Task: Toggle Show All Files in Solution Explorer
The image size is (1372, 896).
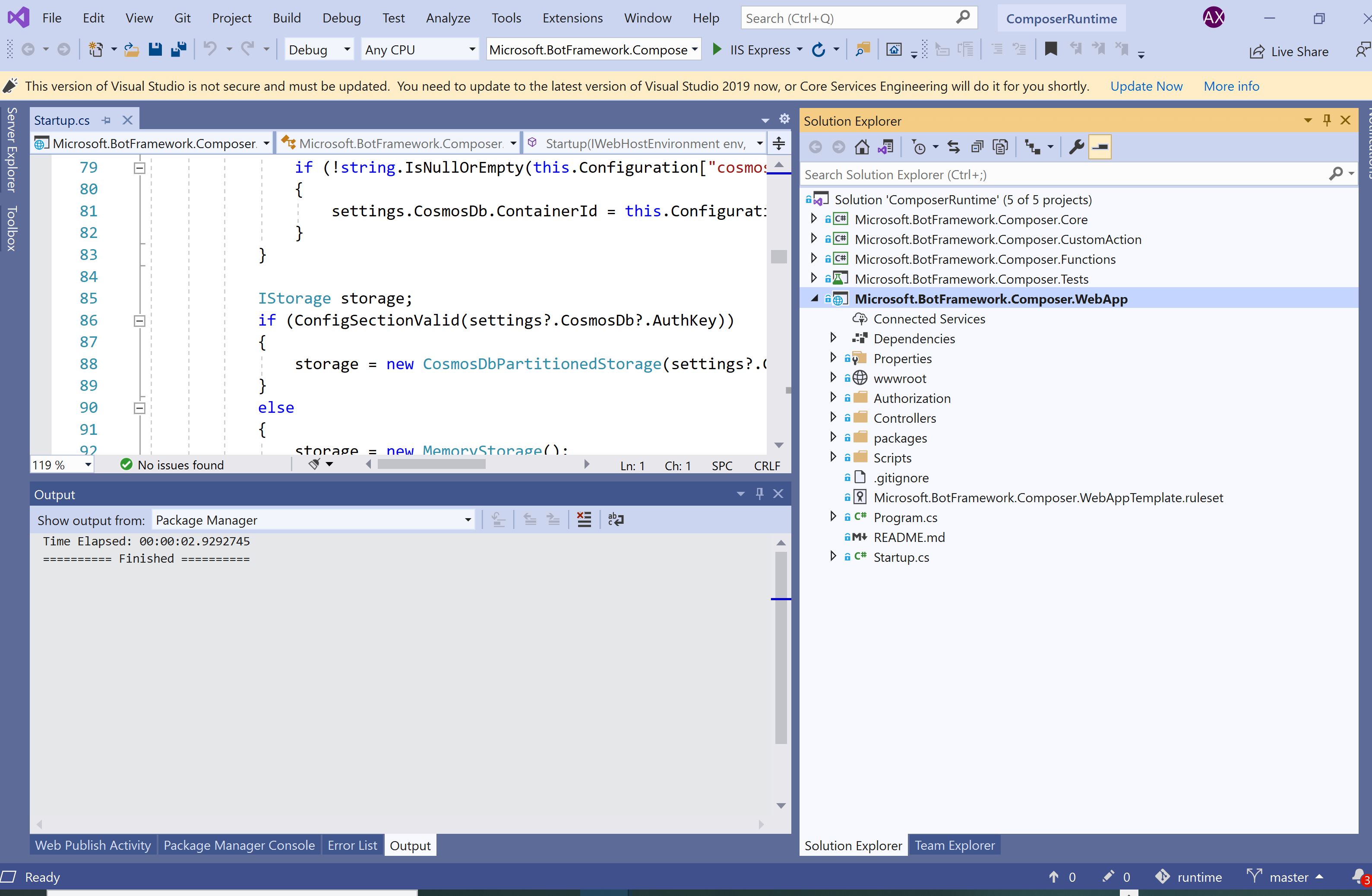Action: 1000,147
